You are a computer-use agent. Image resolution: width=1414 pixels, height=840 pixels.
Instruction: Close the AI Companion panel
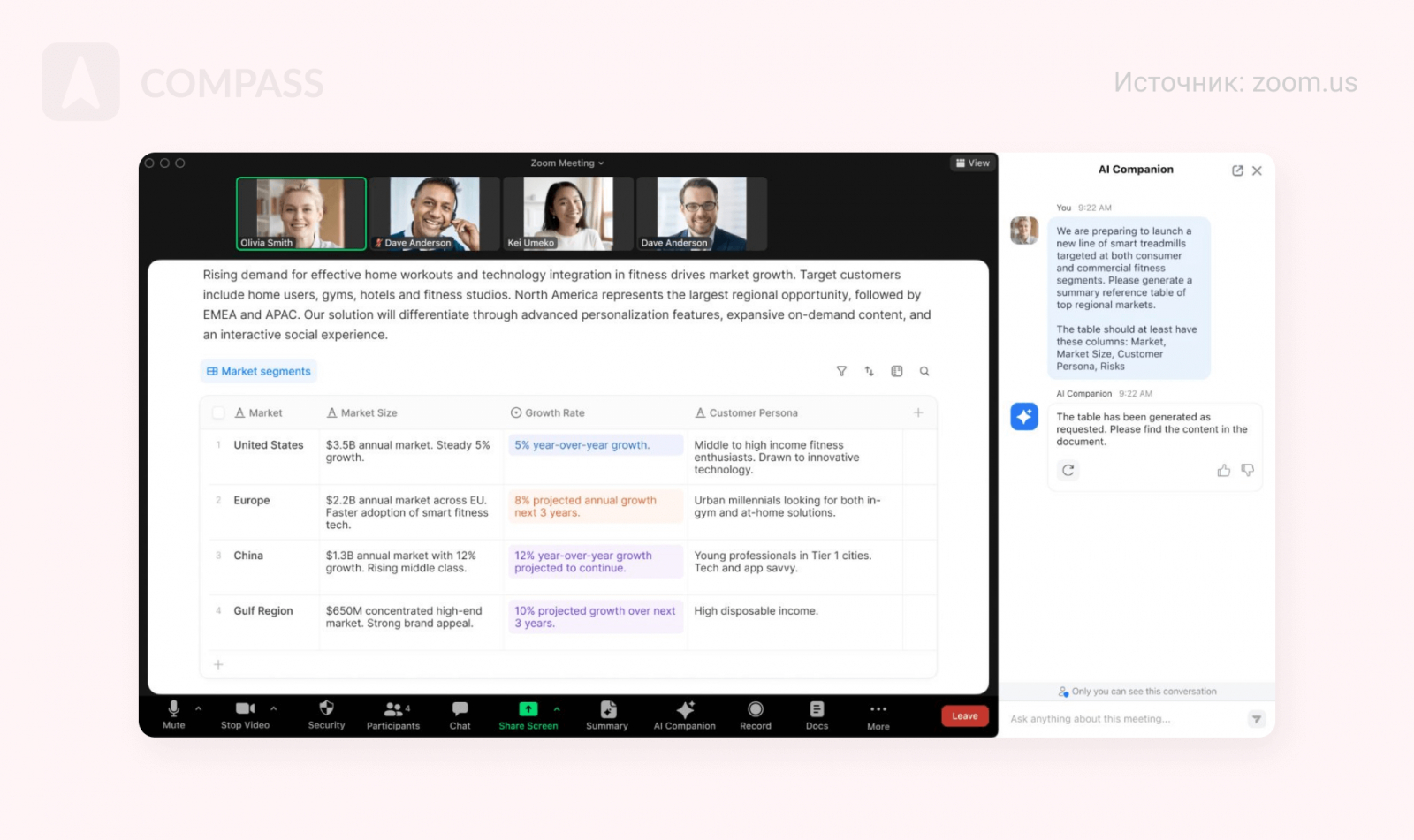[1257, 170]
